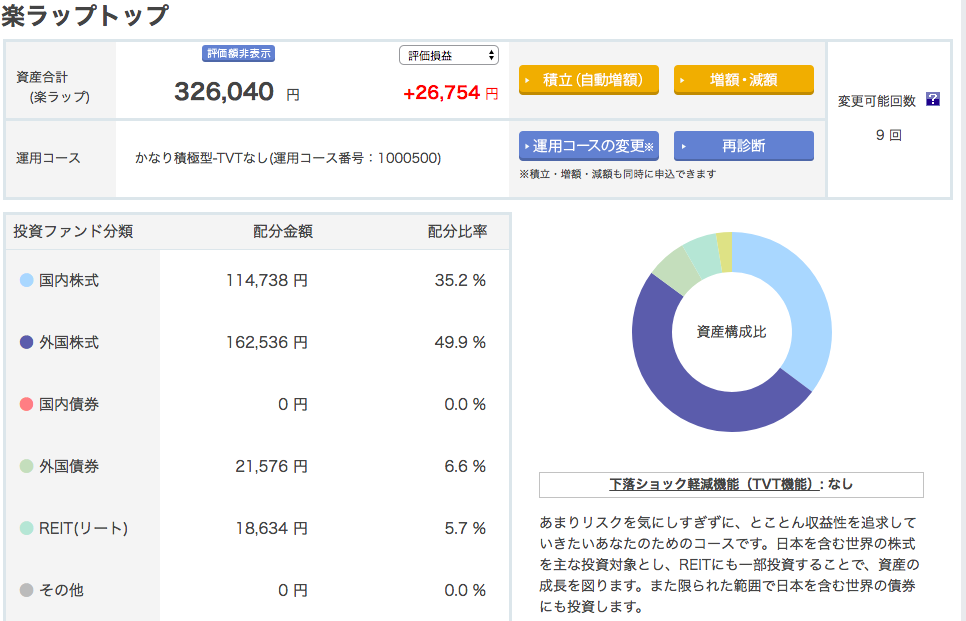The height and width of the screenshot is (621, 966).
Task: Select the amount 21,576 円
Action: (271, 466)
